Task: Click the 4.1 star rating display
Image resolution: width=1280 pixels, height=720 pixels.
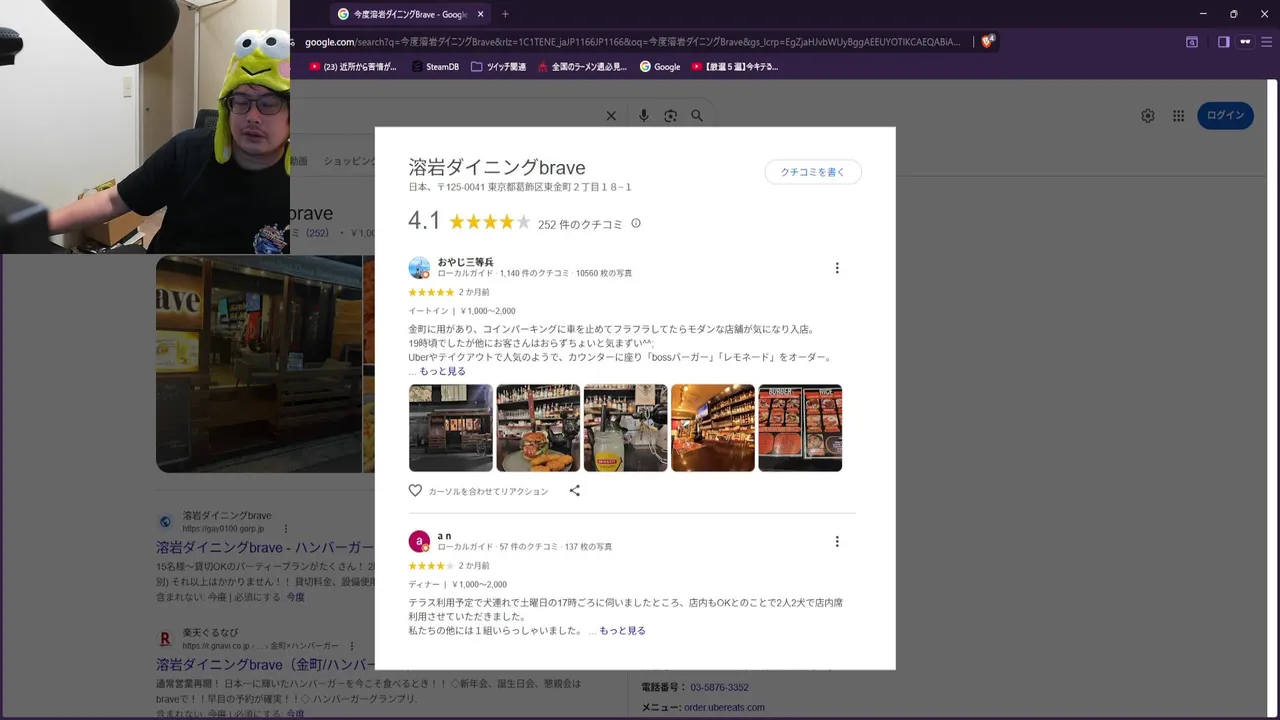Action: point(469,221)
